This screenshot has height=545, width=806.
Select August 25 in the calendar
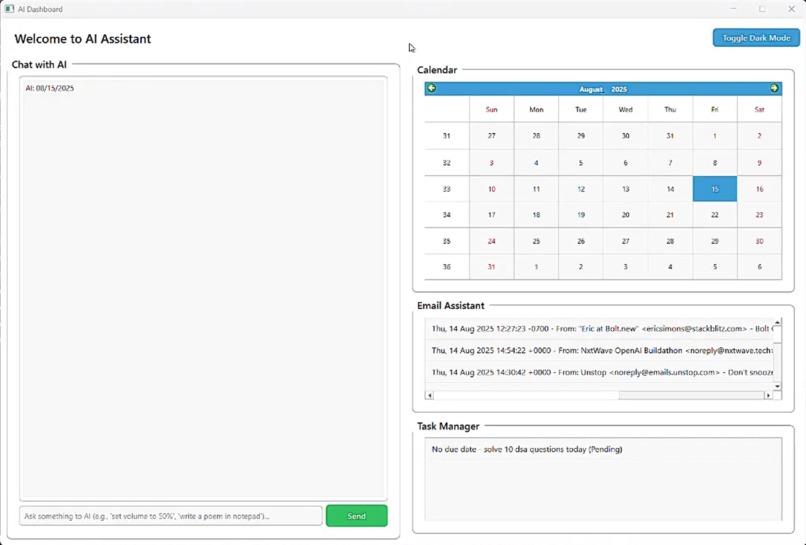(536, 241)
